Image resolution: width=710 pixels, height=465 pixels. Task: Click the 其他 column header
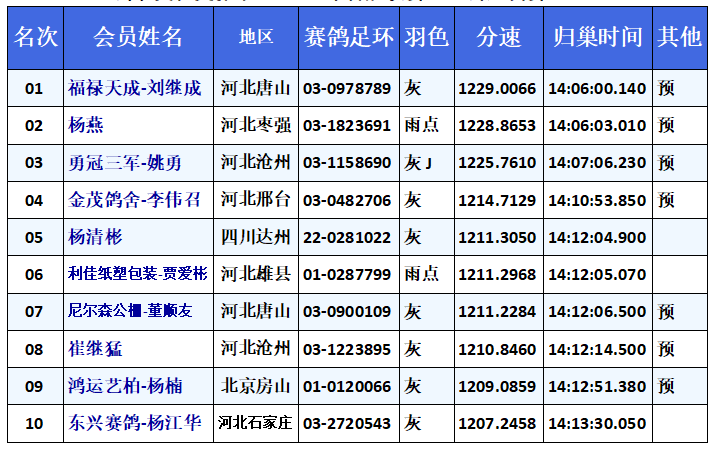678,38
